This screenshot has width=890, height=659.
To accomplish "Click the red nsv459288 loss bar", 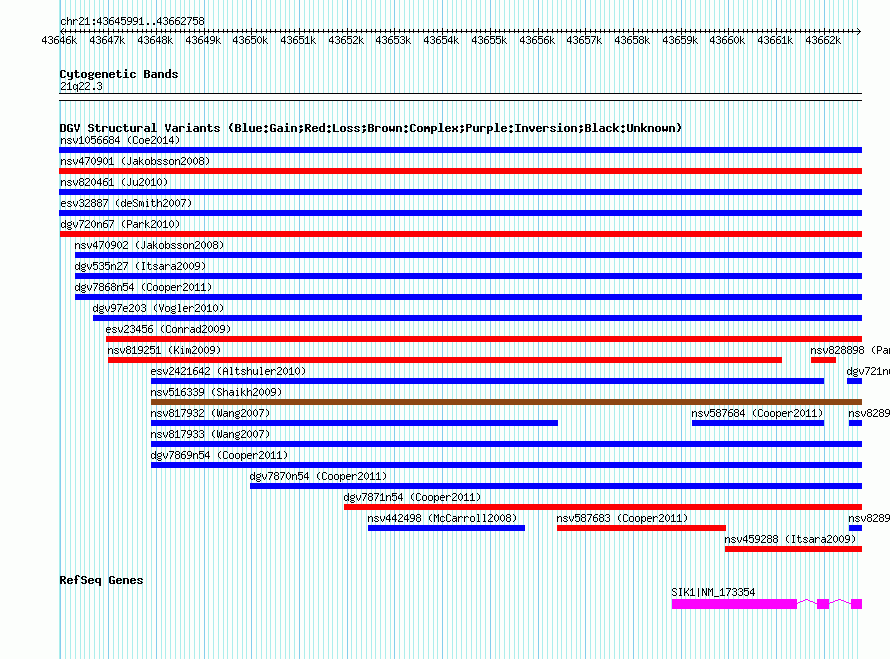I will coord(794,549).
